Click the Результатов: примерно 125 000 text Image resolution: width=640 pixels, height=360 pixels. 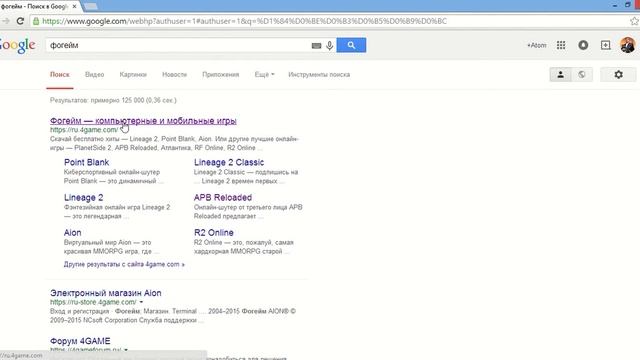pyautogui.click(x=113, y=100)
